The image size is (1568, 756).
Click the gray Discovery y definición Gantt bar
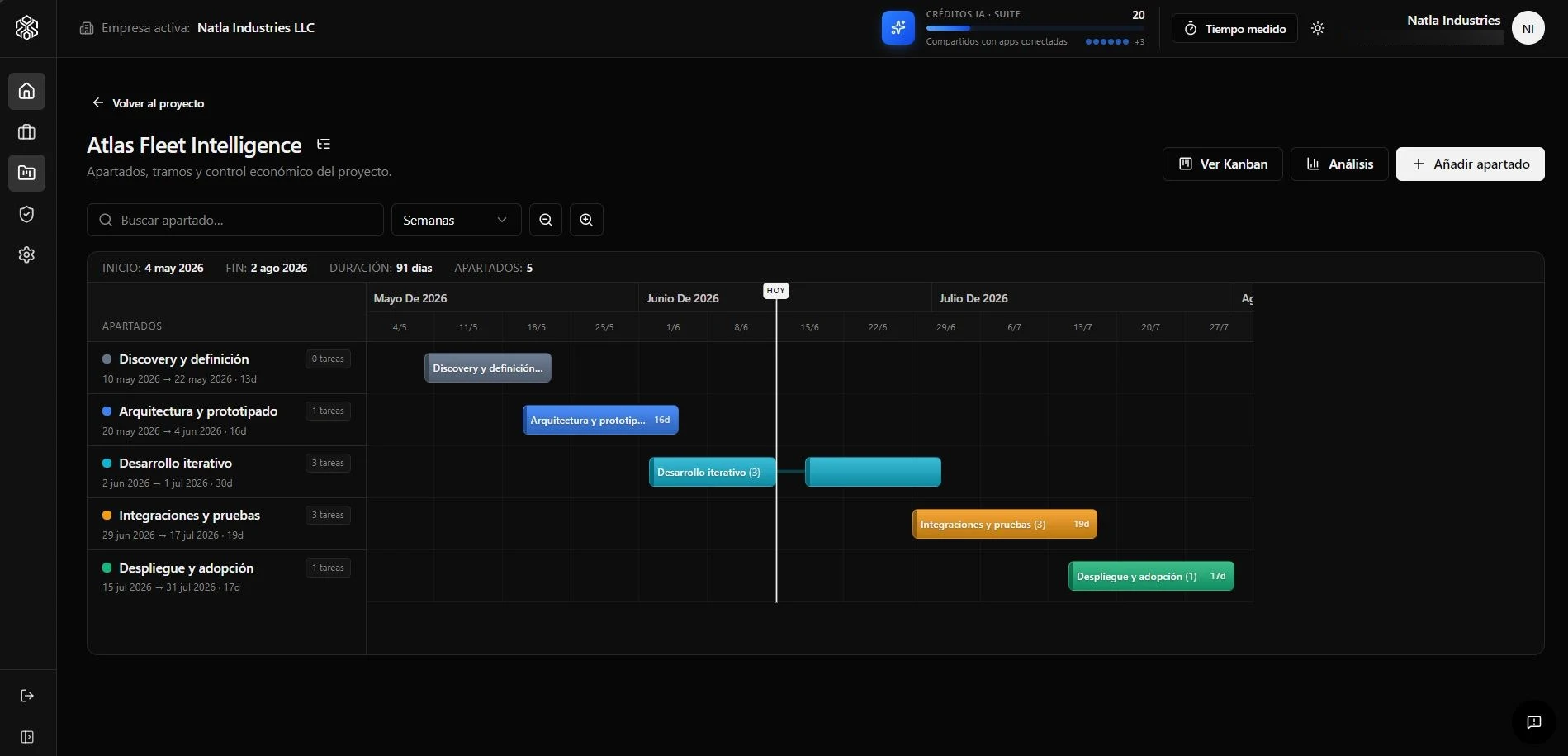(488, 368)
